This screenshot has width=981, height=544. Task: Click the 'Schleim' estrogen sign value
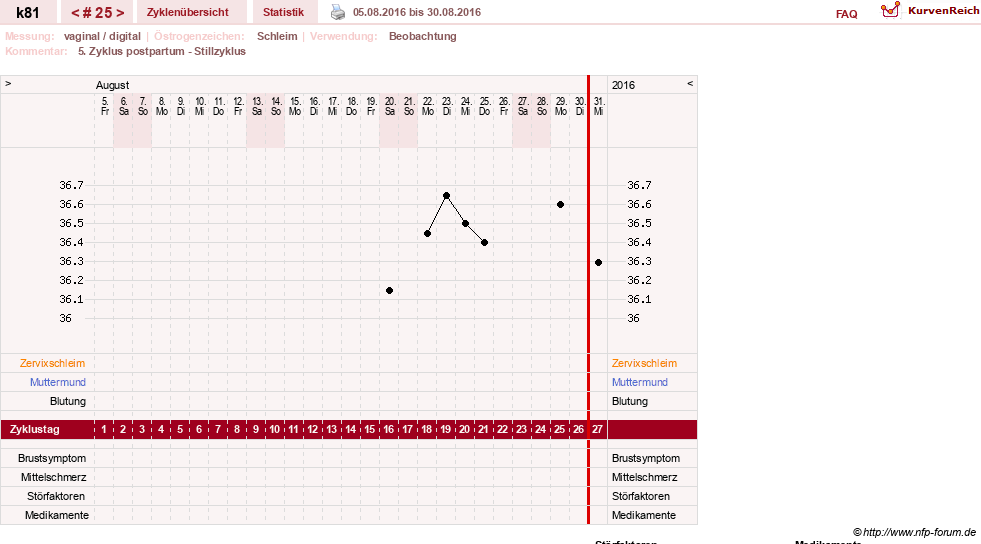pos(277,36)
